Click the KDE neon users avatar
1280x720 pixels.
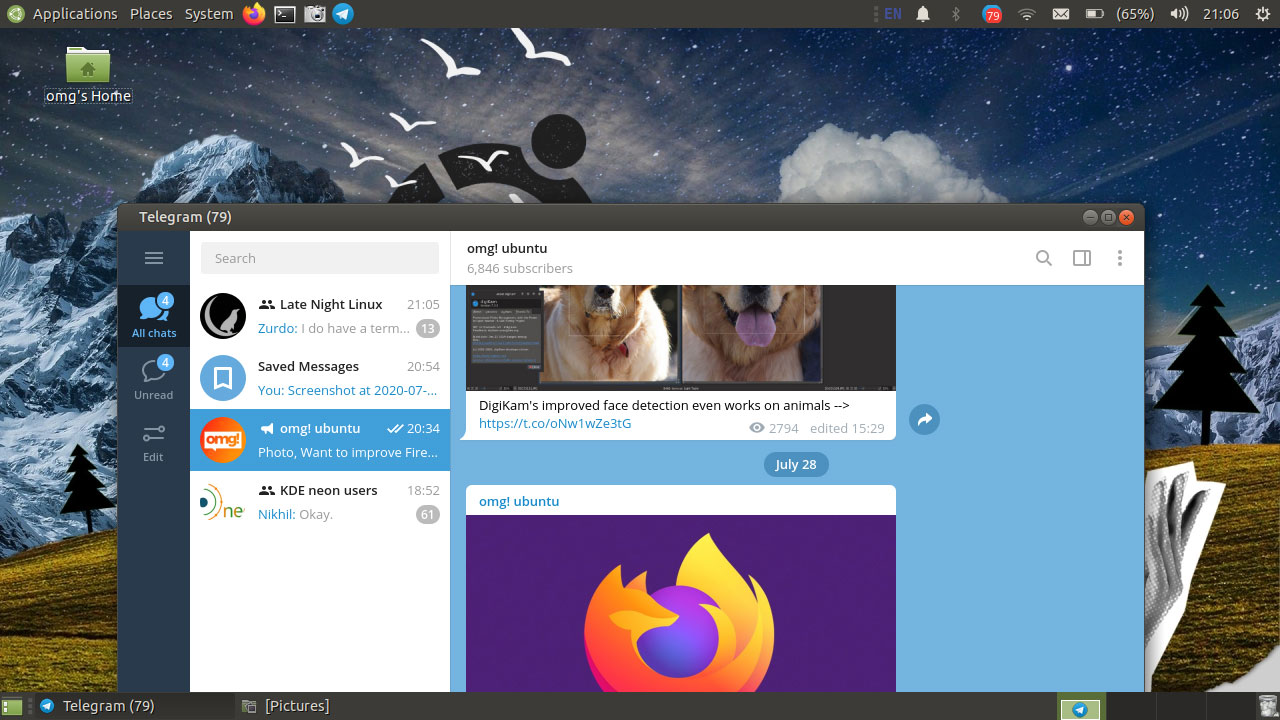point(223,502)
